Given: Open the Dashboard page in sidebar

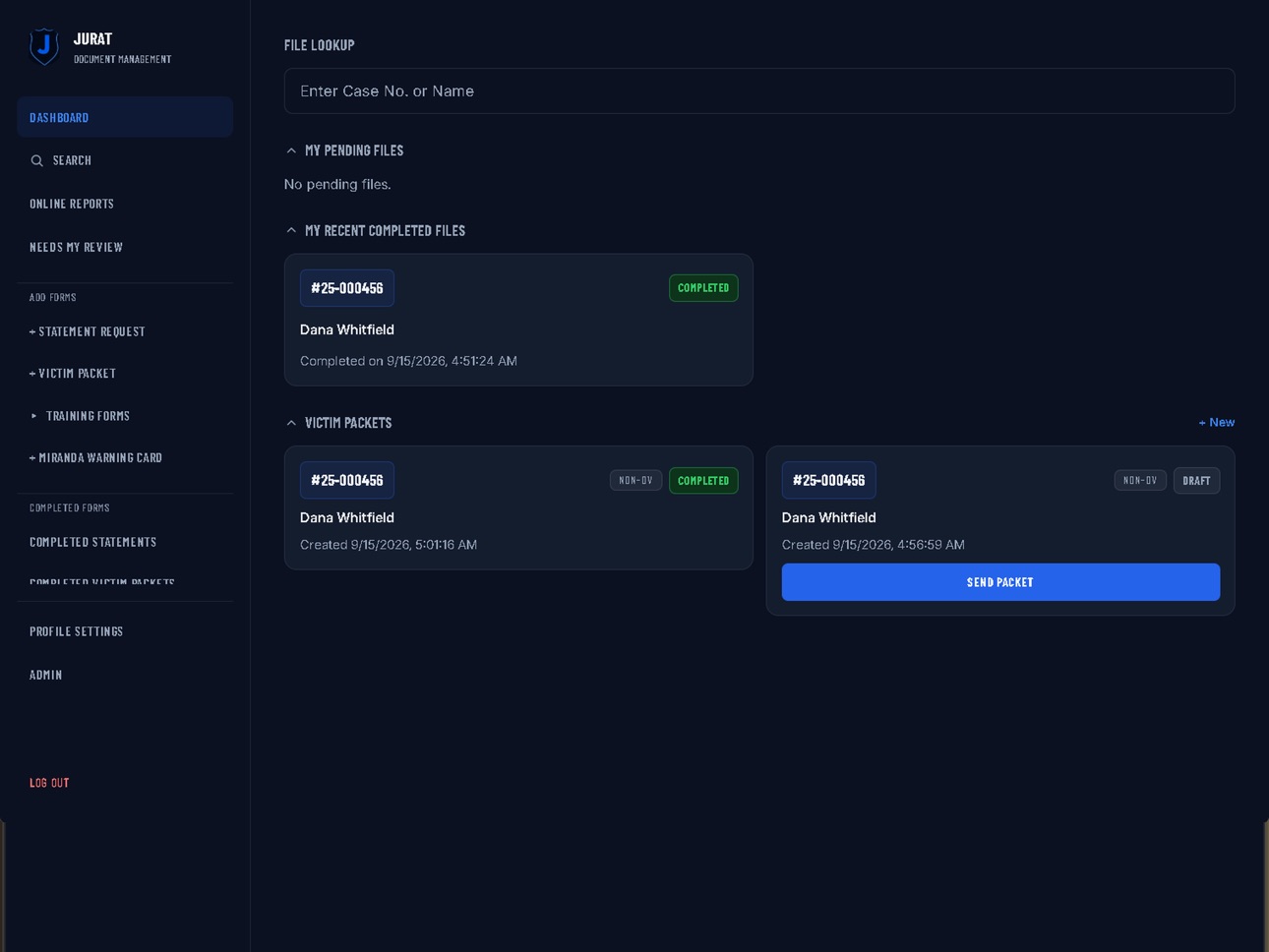Looking at the screenshot, I should coord(125,117).
